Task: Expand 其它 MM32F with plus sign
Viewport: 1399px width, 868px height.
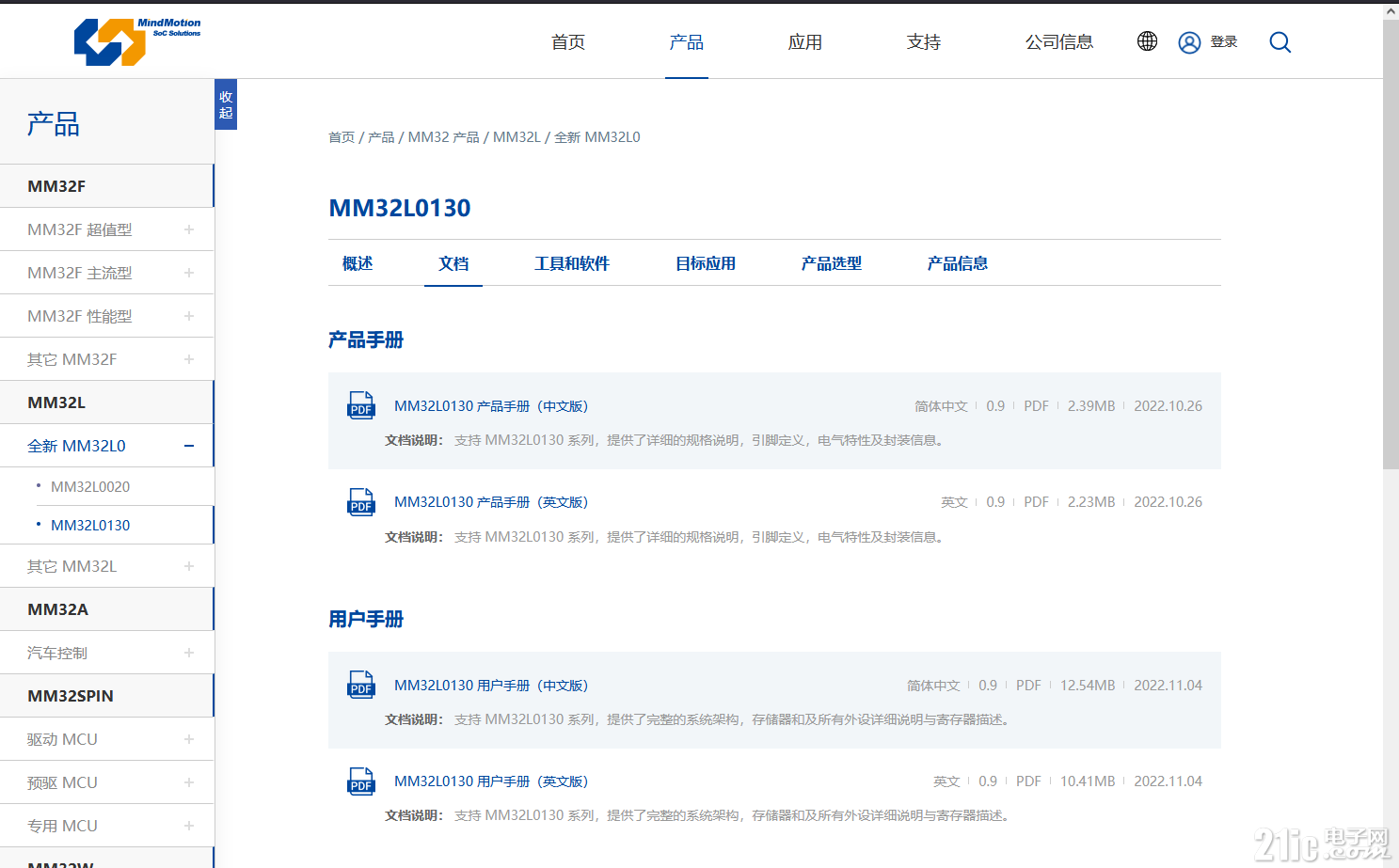Action: pos(189,359)
